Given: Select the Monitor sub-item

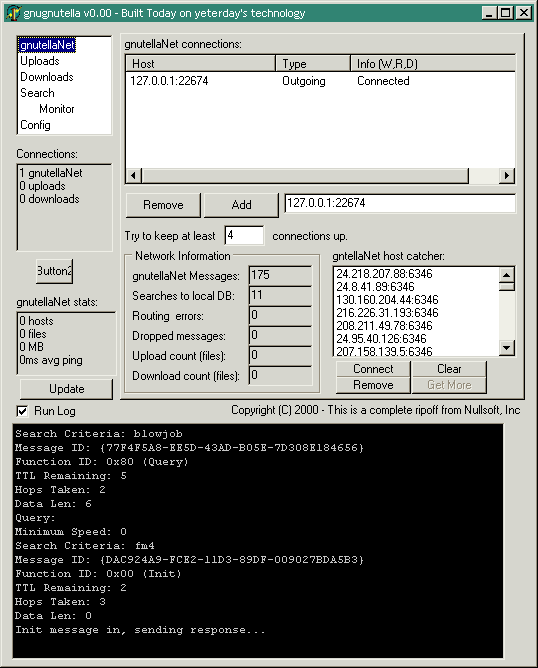Looking at the screenshot, I should [x=57, y=109].
